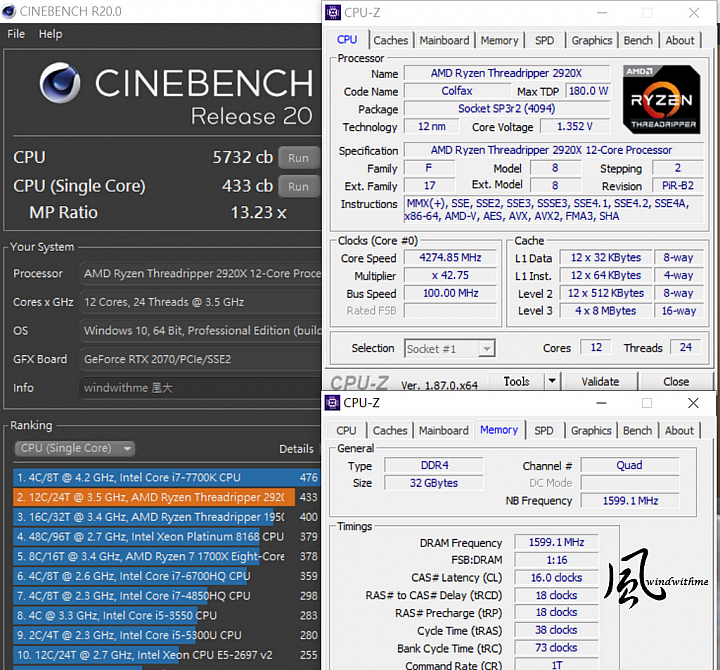Click the ranking Details button
This screenshot has height=670, width=720.
[296, 449]
